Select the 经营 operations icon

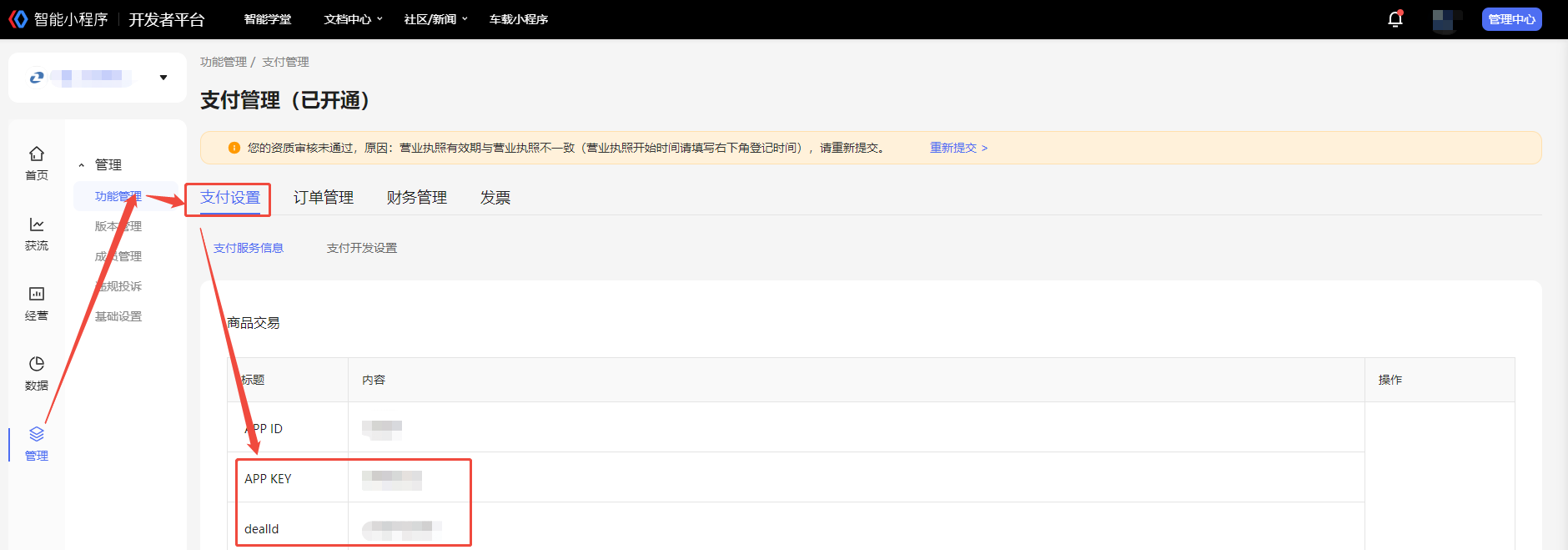[x=37, y=295]
